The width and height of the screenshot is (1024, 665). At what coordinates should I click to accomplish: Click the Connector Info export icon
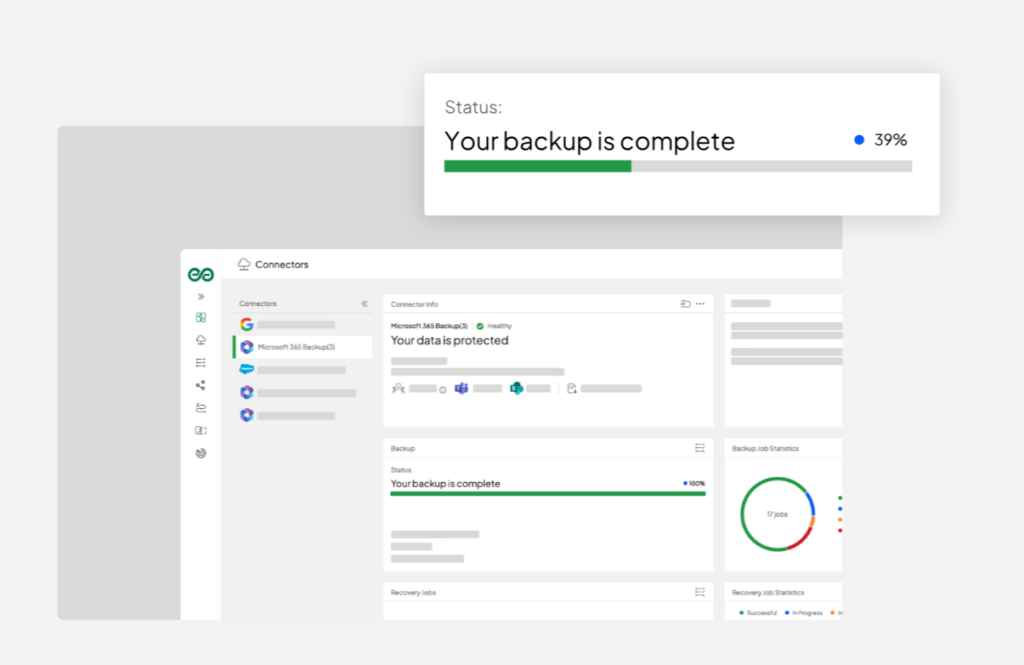click(685, 304)
